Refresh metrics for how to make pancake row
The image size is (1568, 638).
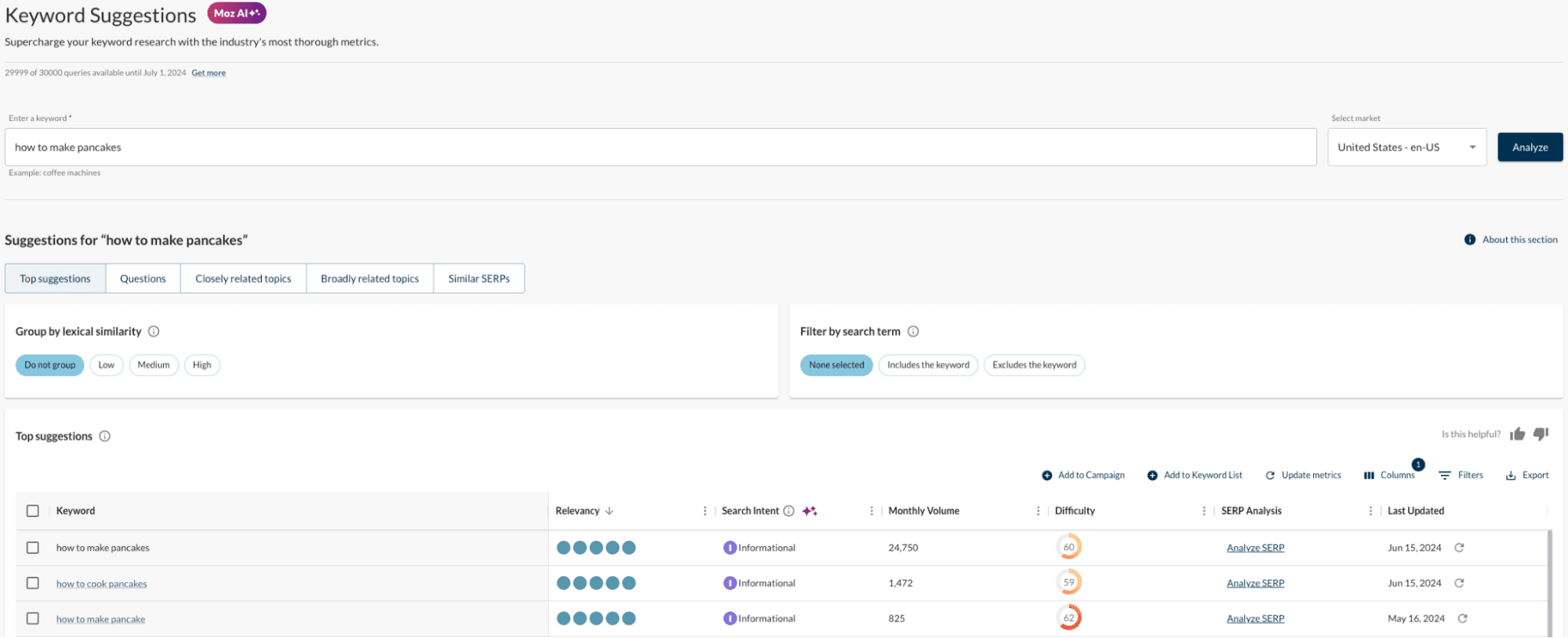click(1462, 618)
